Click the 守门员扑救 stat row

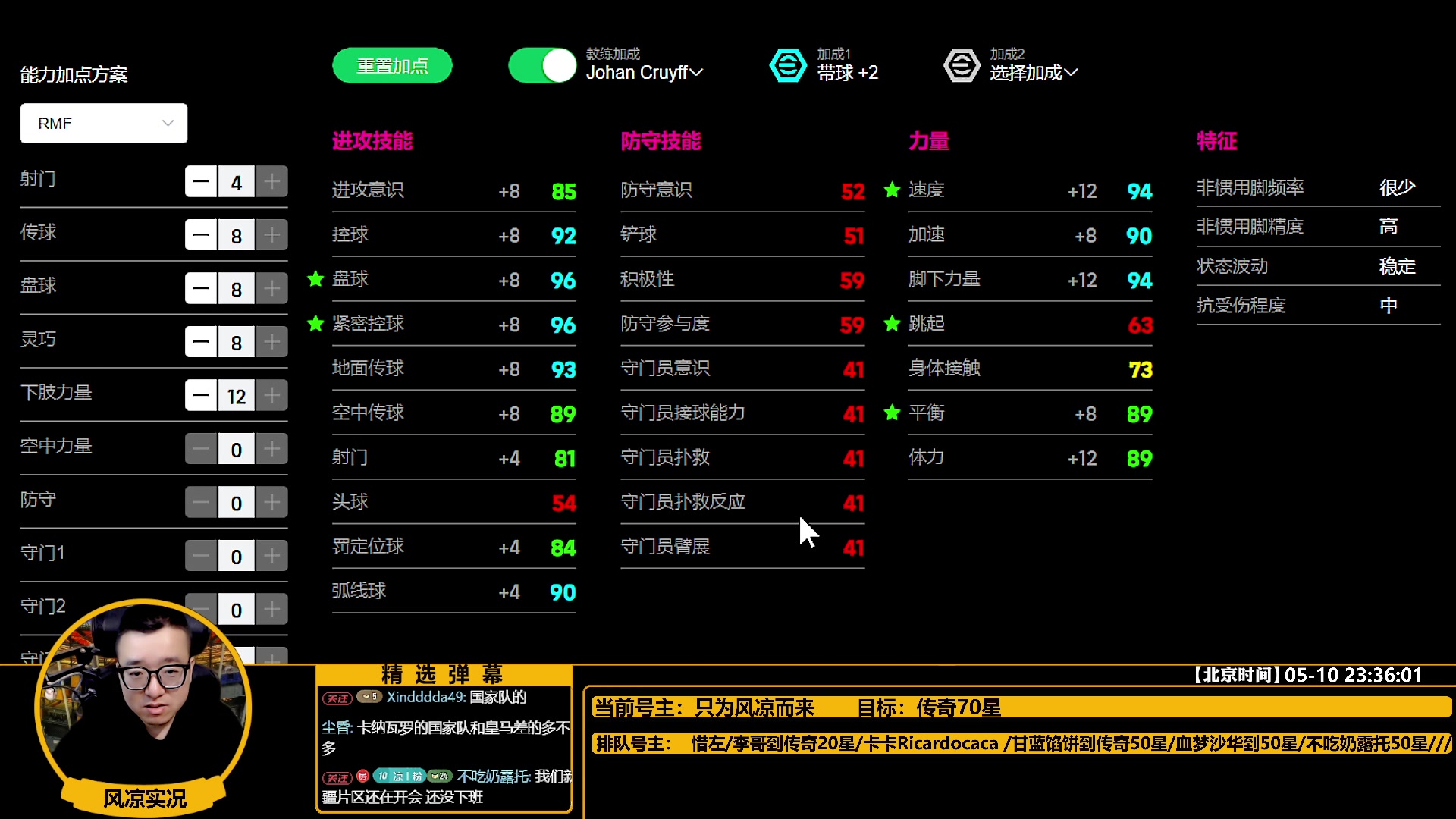(x=742, y=458)
